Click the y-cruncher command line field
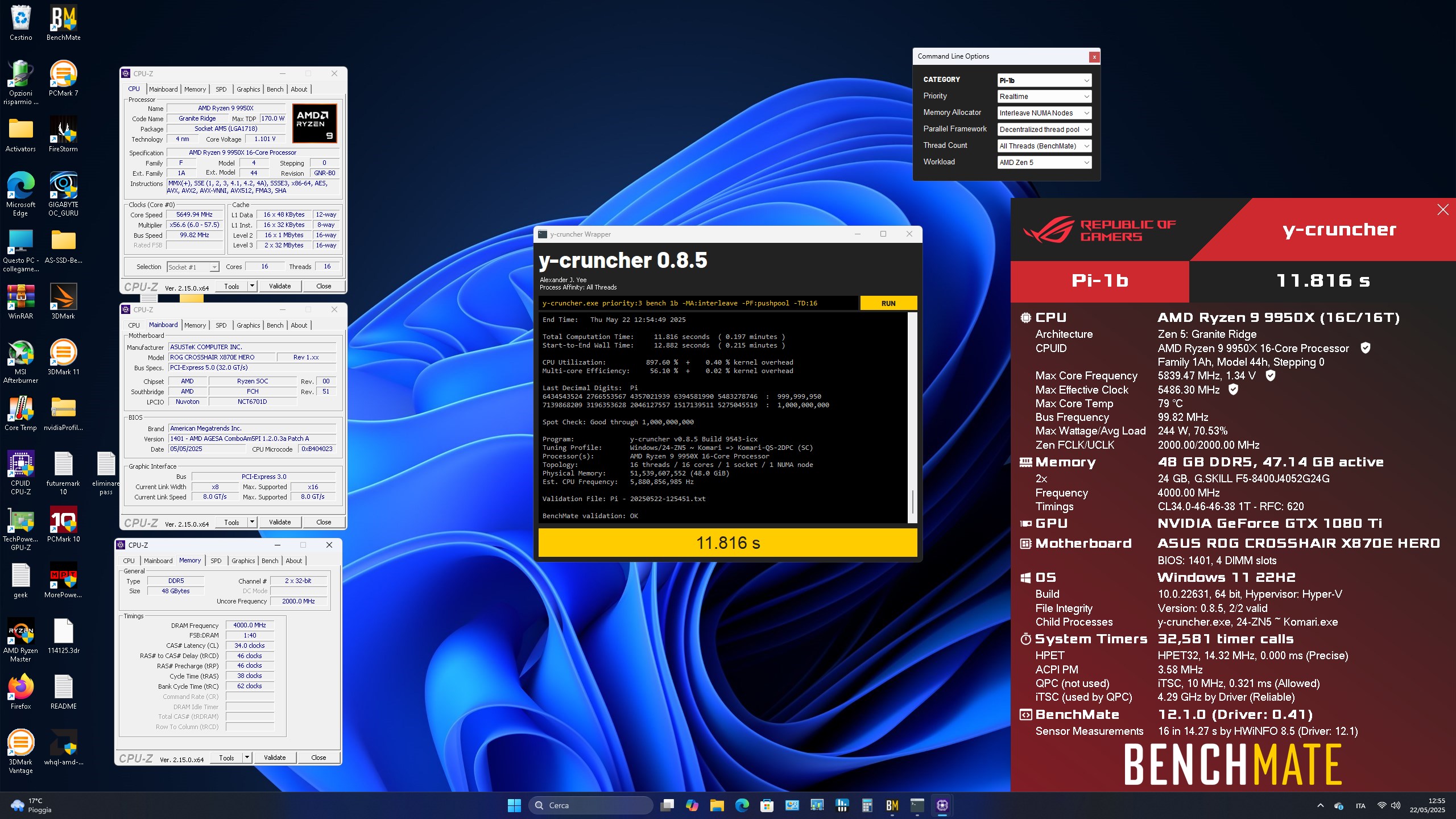 (x=698, y=303)
